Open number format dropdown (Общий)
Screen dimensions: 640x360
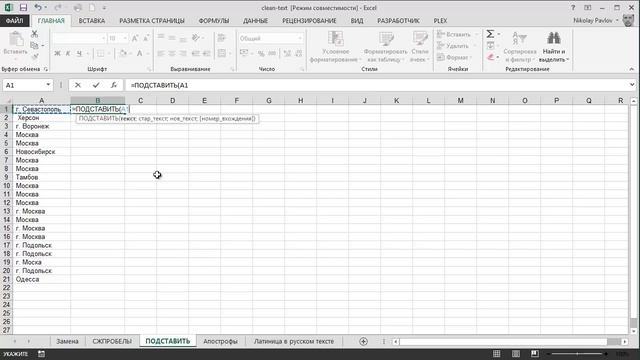point(300,38)
